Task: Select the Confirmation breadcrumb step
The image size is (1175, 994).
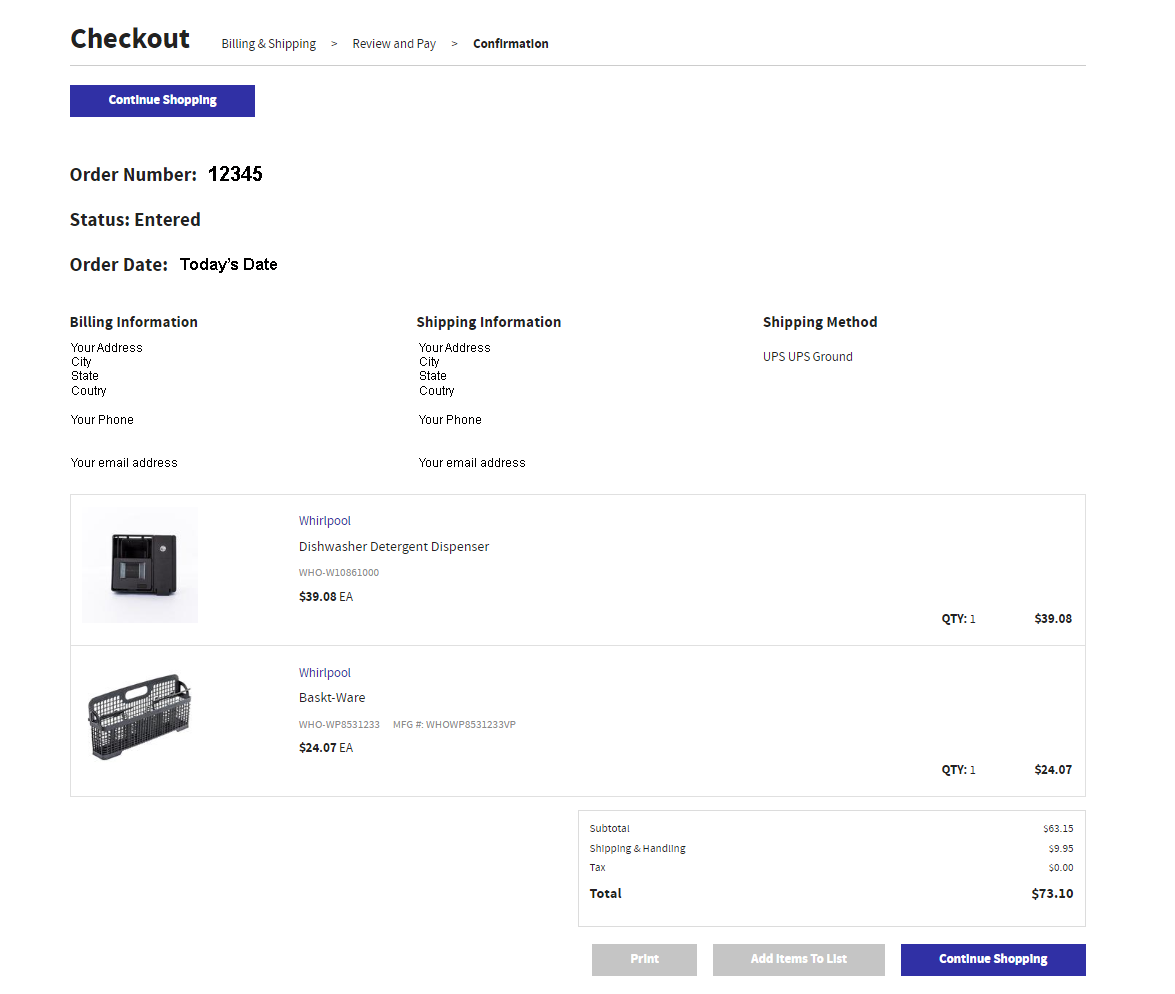Action: [510, 43]
